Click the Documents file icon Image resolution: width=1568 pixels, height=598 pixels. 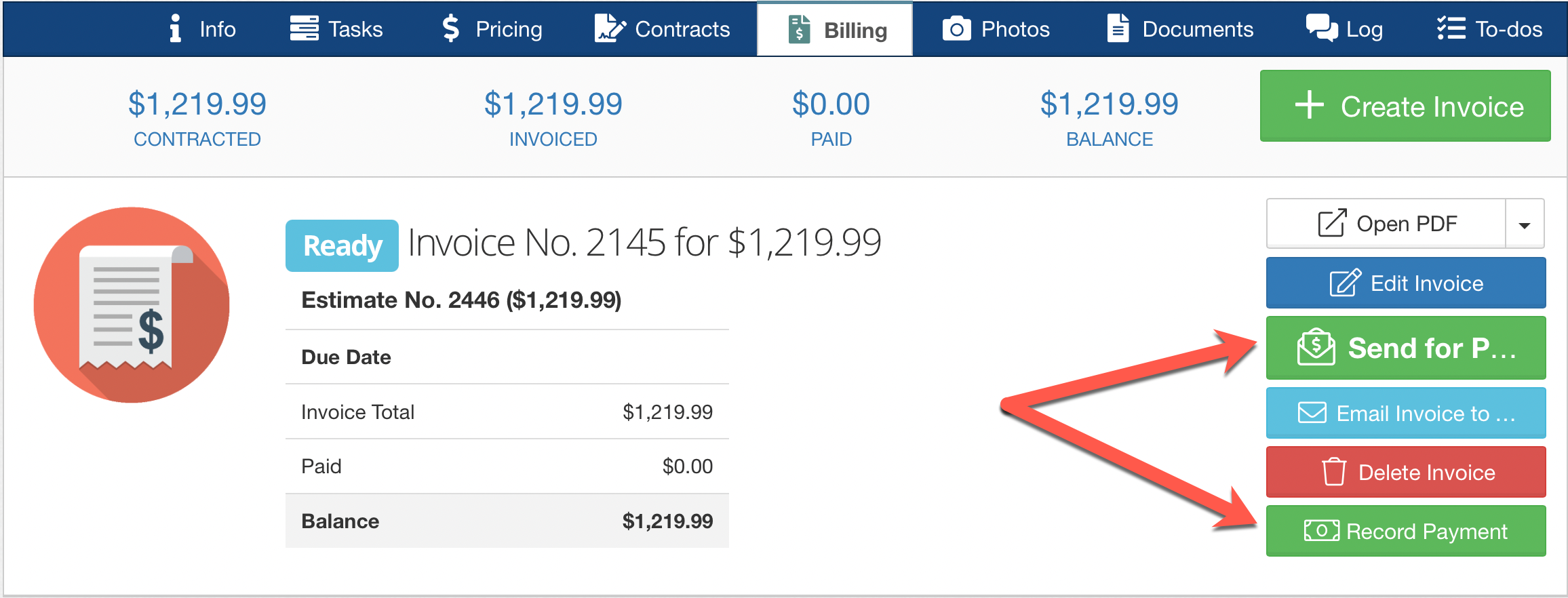click(1118, 29)
